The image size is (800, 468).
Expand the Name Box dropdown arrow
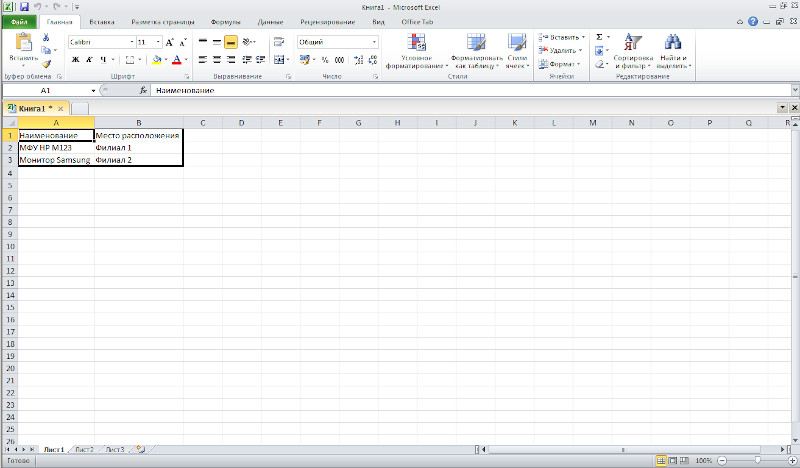[93, 91]
